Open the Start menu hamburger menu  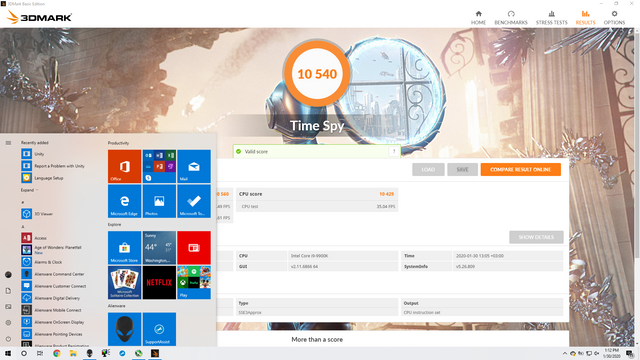(8, 143)
